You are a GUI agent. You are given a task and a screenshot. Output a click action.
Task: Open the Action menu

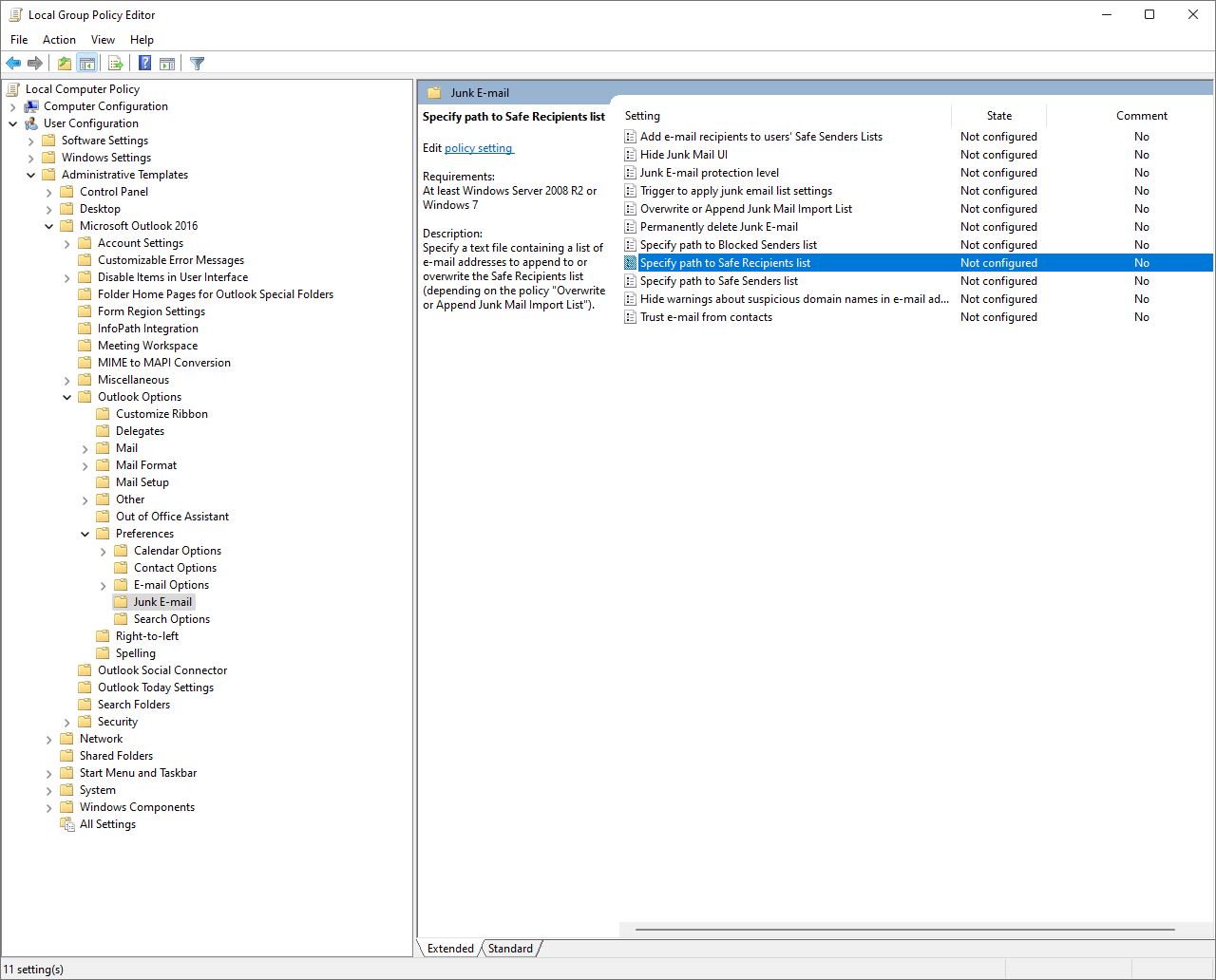[x=59, y=40]
